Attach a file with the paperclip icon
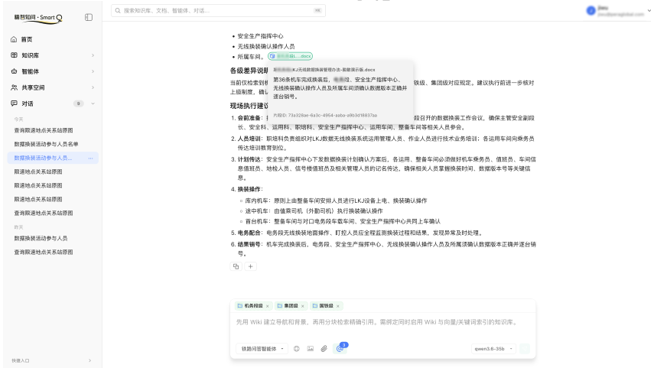This screenshot has width=651, height=372. tap(324, 349)
